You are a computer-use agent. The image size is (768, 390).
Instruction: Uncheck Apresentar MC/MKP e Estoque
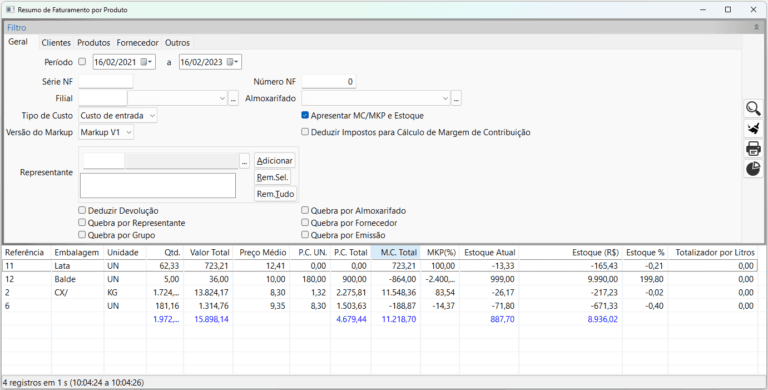click(x=305, y=115)
